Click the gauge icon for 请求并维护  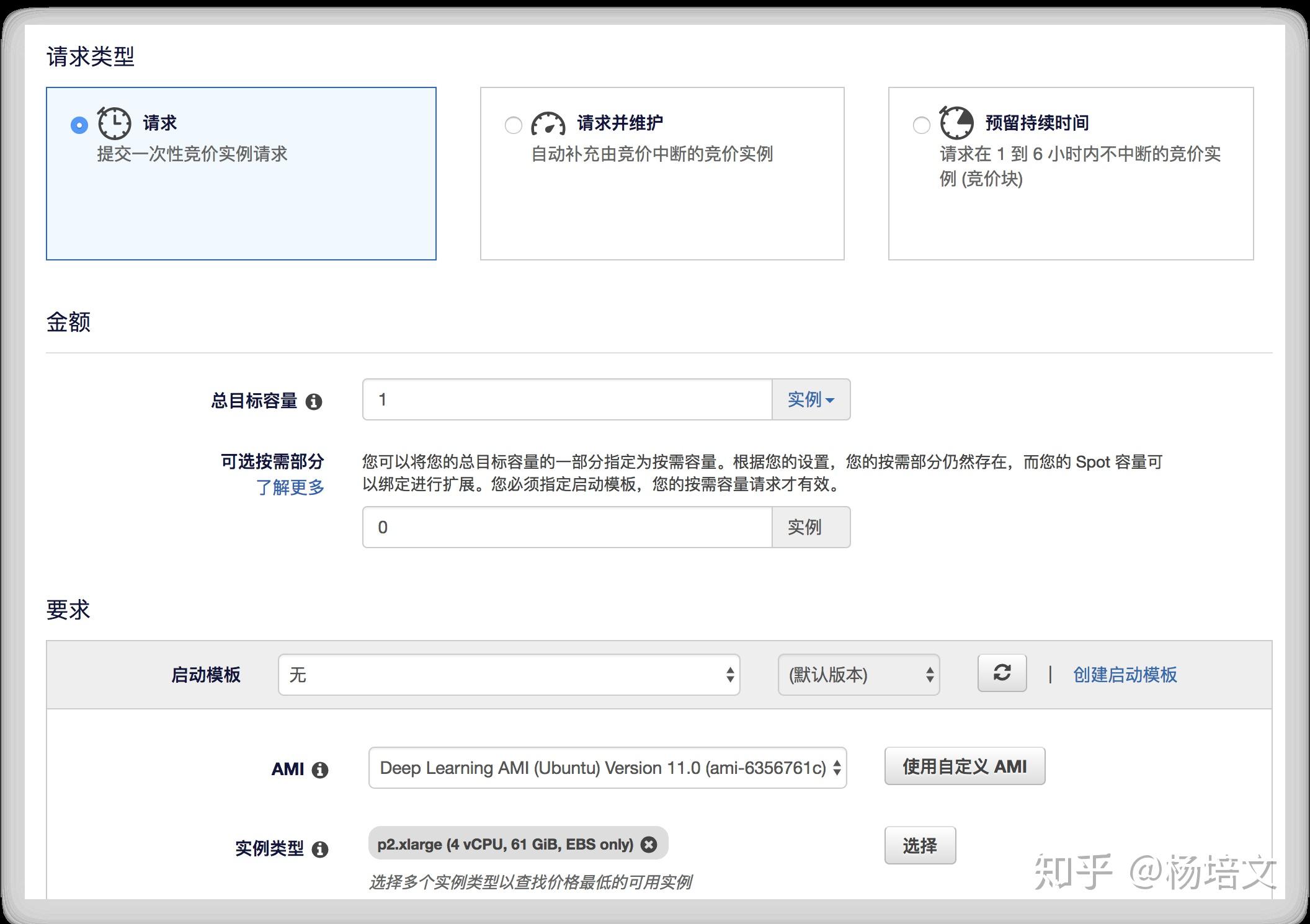[548, 124]
